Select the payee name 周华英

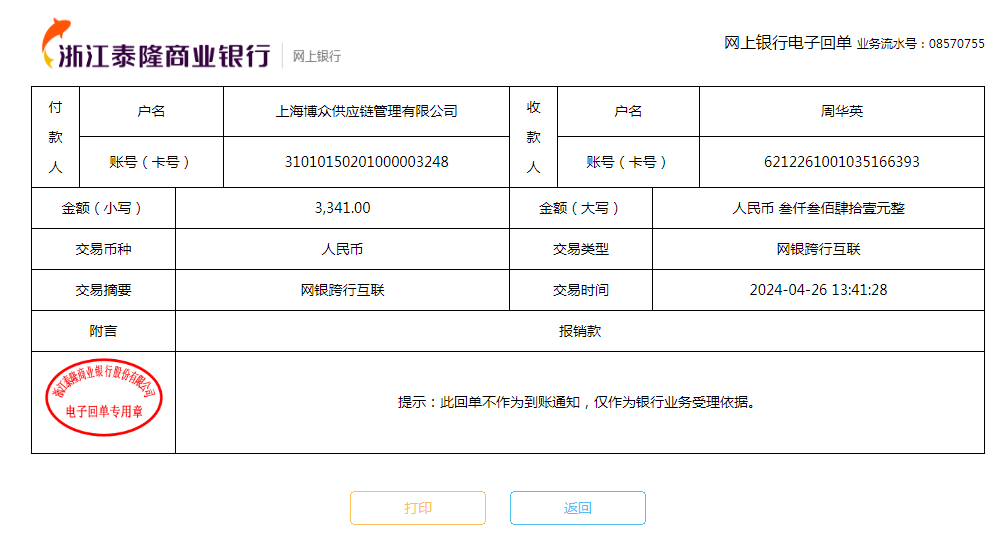tap(841, 111)
